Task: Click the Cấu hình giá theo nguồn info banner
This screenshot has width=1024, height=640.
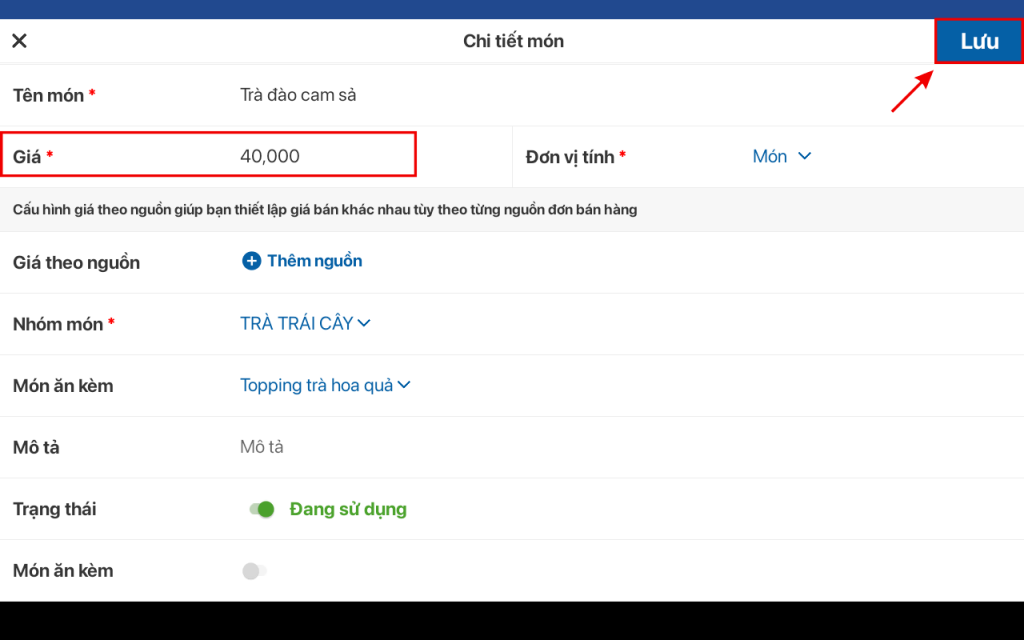Action: [325, 210]
